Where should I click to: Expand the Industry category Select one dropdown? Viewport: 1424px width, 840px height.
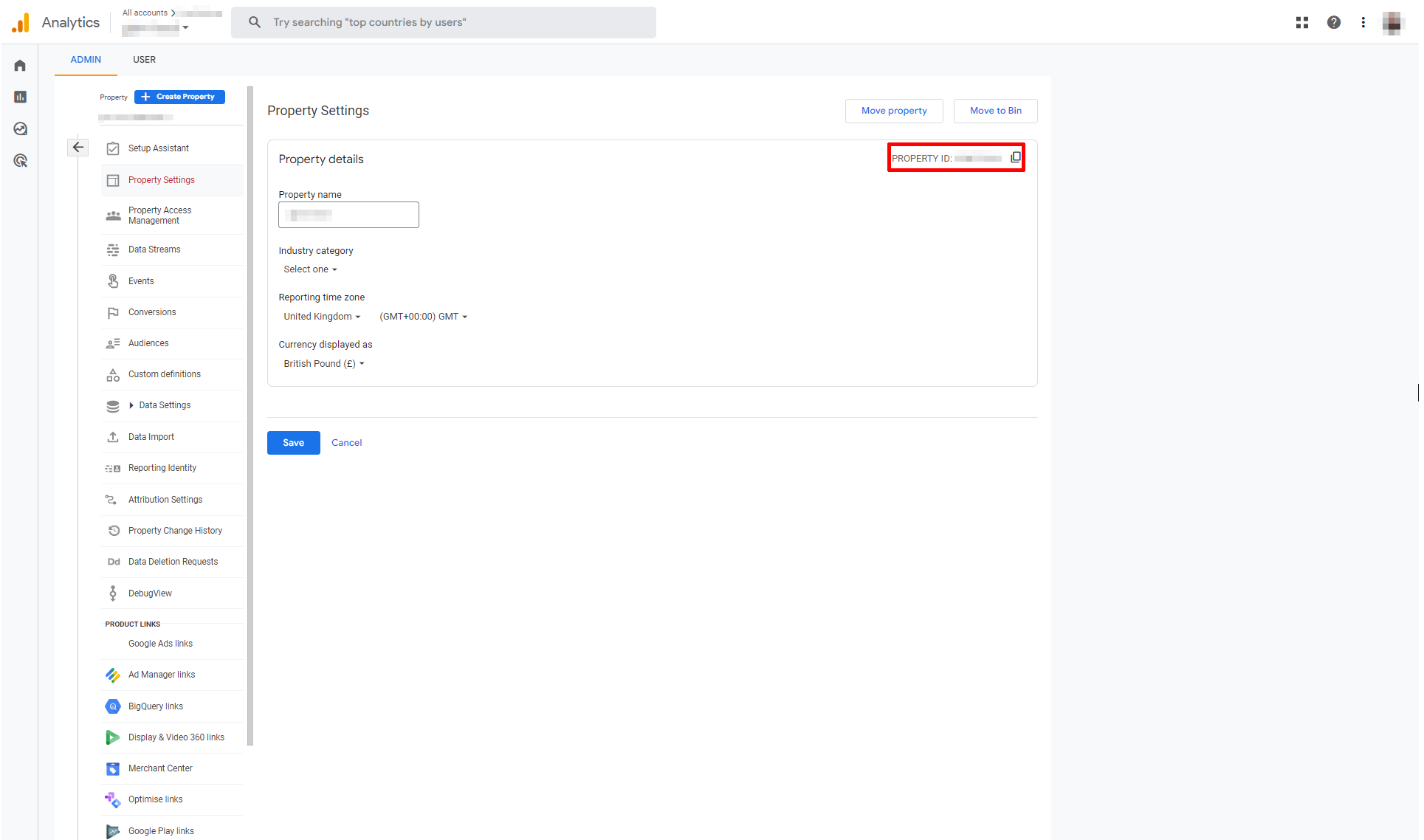(310, 269)
